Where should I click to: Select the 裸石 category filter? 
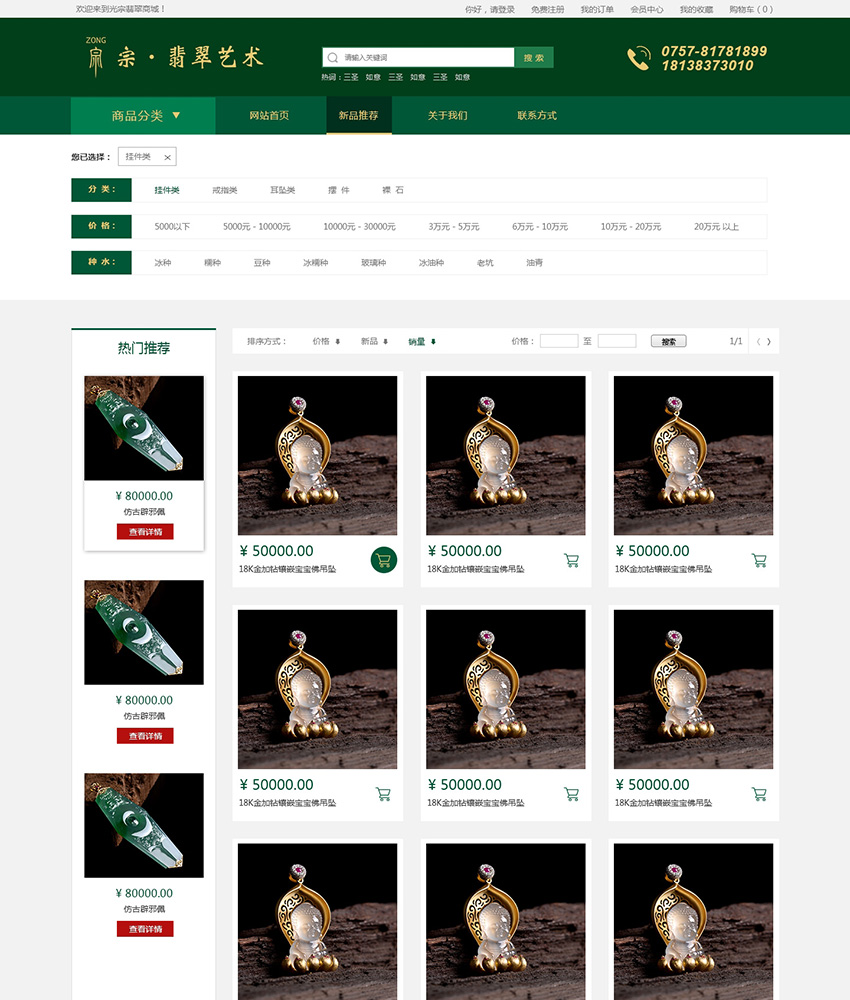tap(393, 190)
